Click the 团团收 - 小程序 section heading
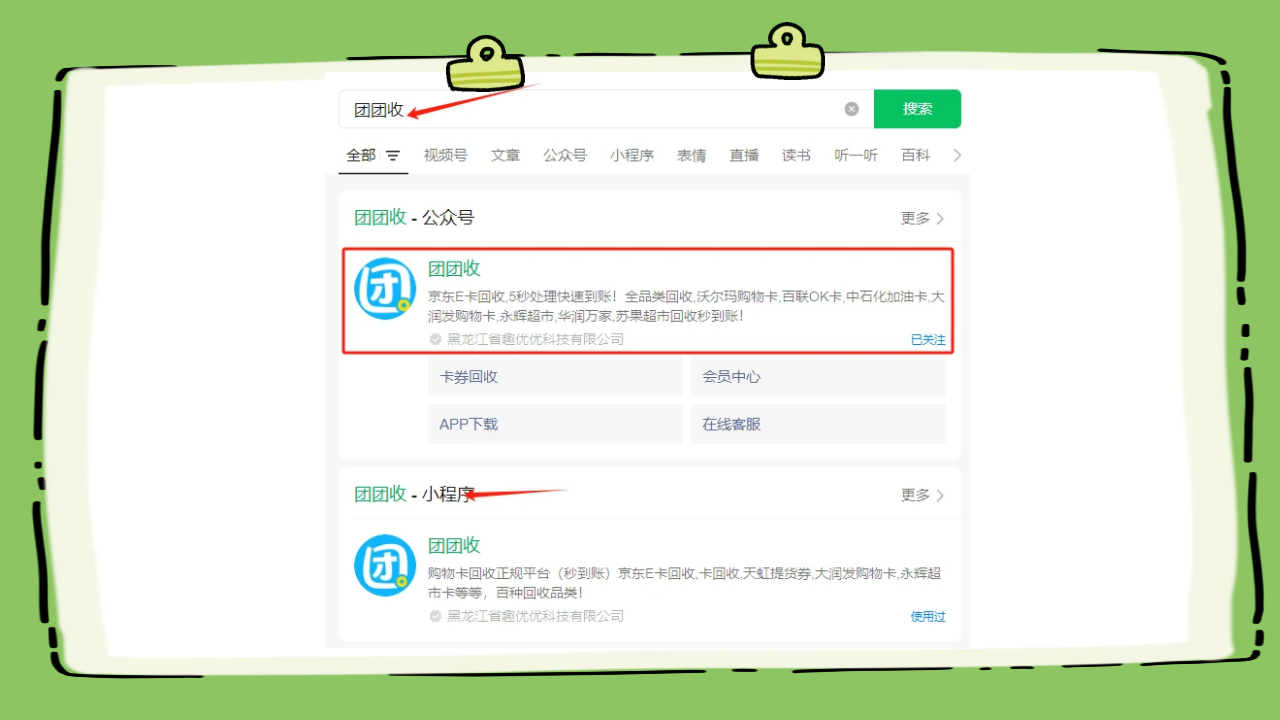The height and width of the screenshot is (720, 1280). coord(414,494)
